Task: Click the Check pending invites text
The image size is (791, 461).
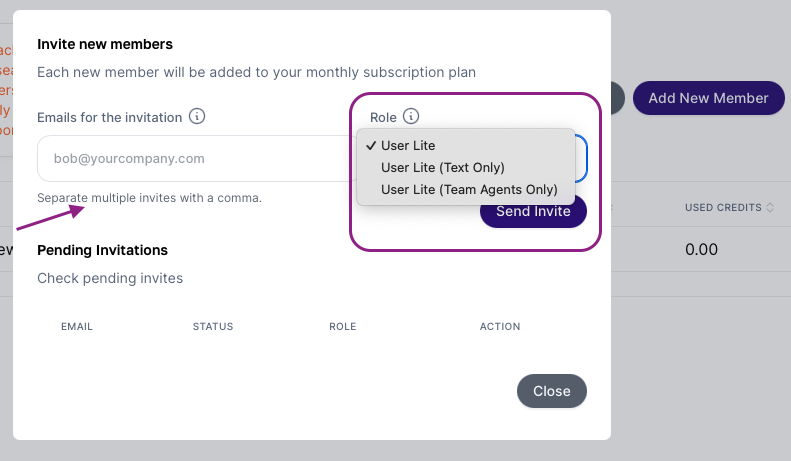Action: (x=110, y=278)
